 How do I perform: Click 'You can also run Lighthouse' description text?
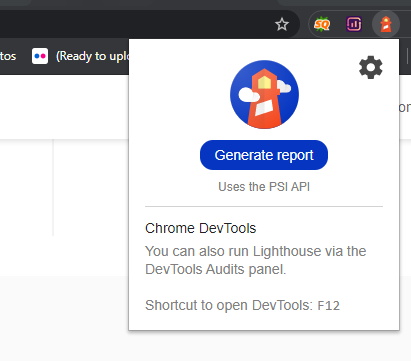[256, 260]
